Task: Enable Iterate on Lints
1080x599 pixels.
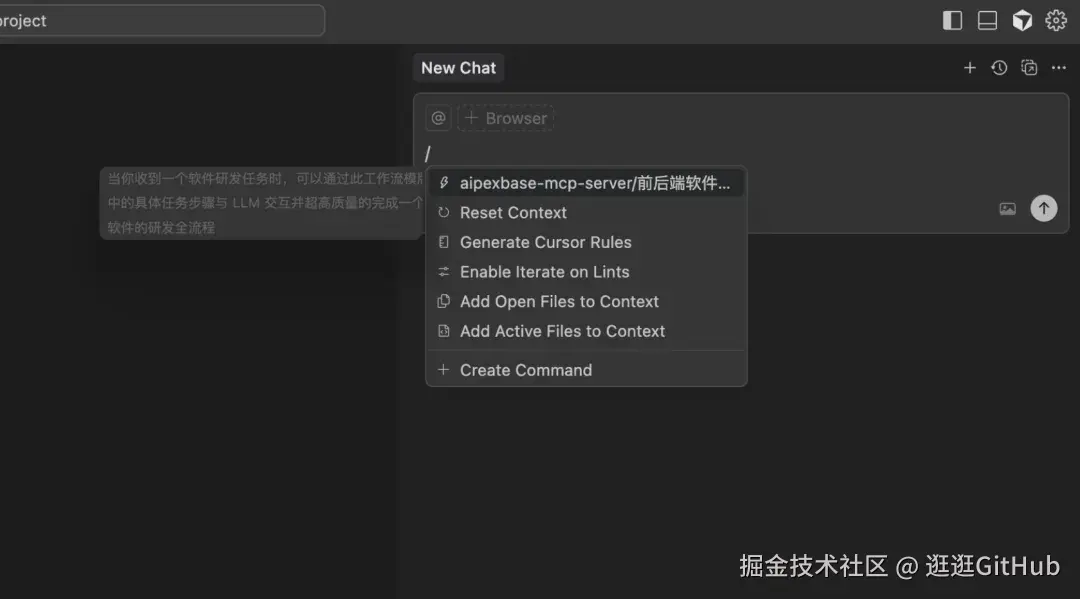Action: click(x=545, y=271)
